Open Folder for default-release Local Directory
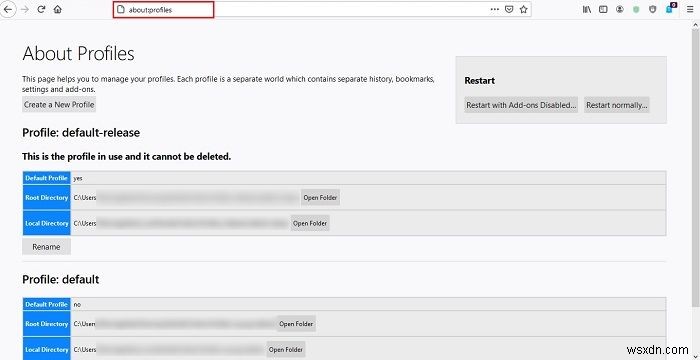 click(x=310, y=223)
